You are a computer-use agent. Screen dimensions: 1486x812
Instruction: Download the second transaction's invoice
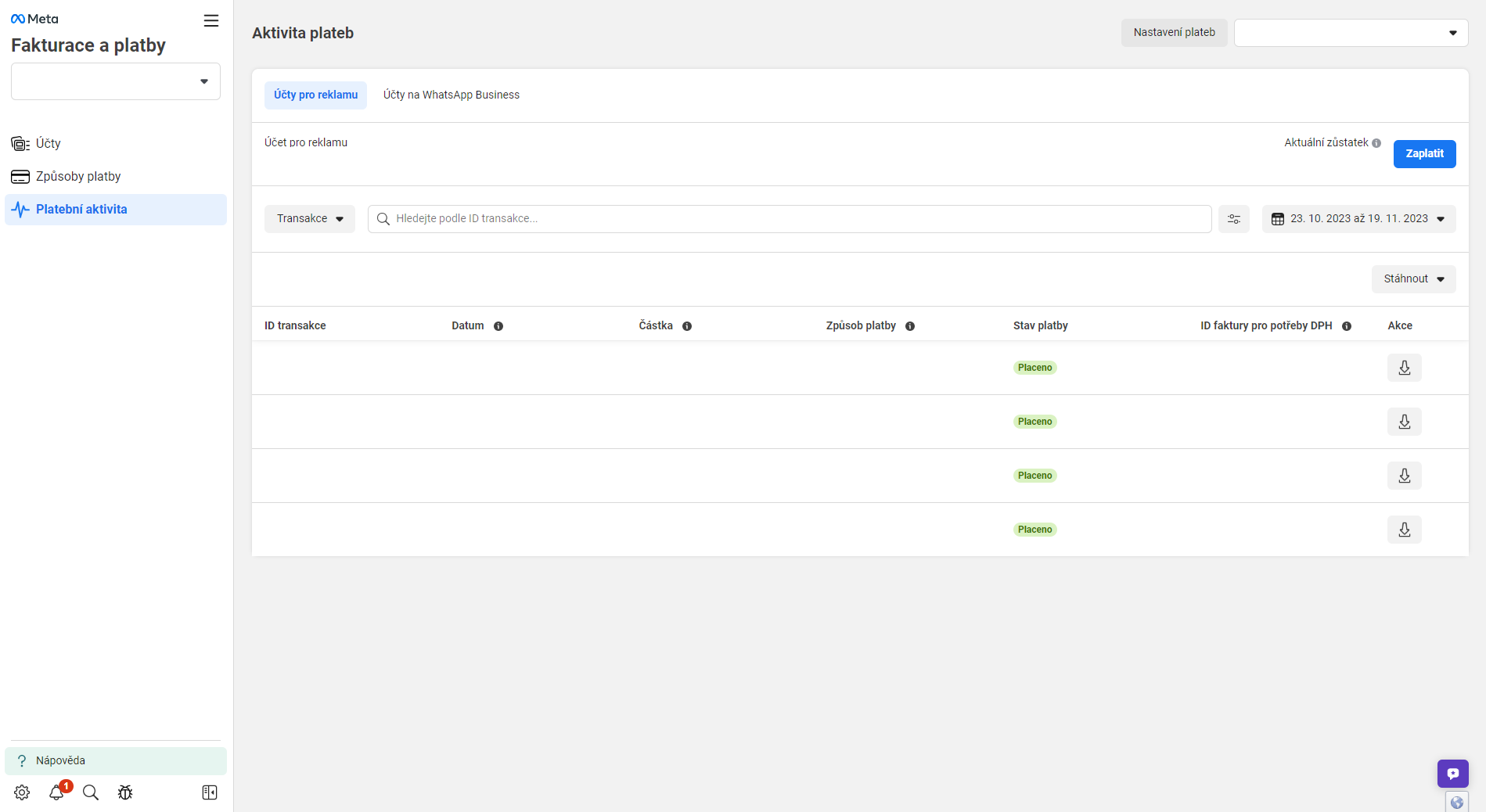click(1405, 422)
